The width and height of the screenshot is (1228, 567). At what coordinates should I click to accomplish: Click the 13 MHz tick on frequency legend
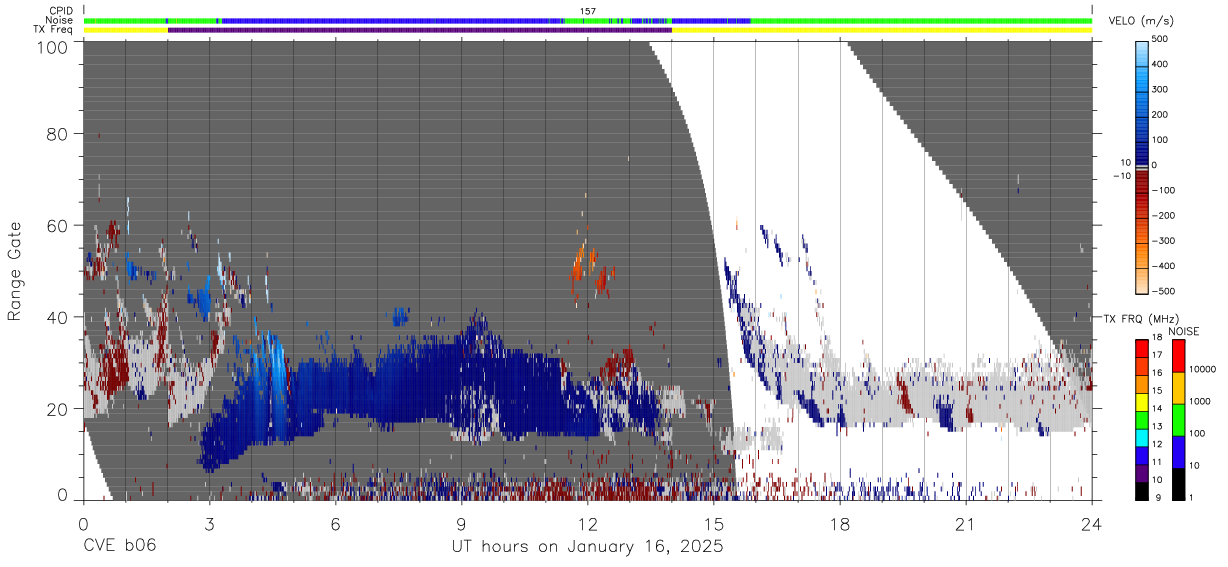(x=1157, y=426)
